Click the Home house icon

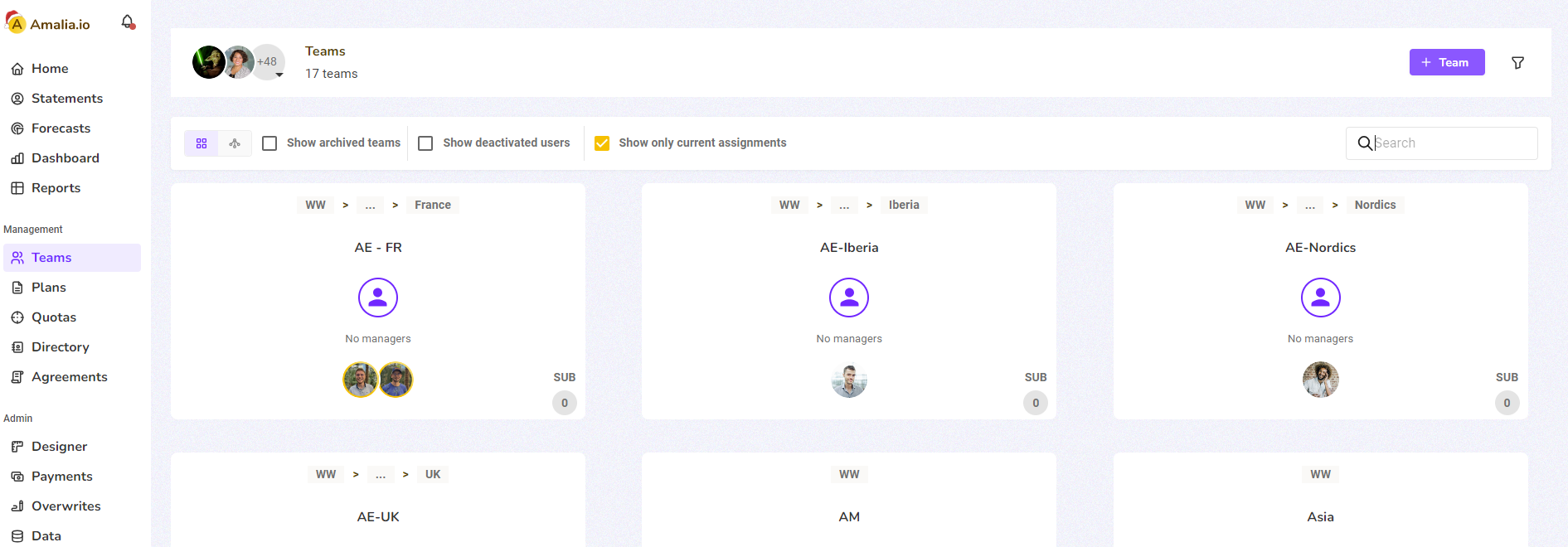17,69
